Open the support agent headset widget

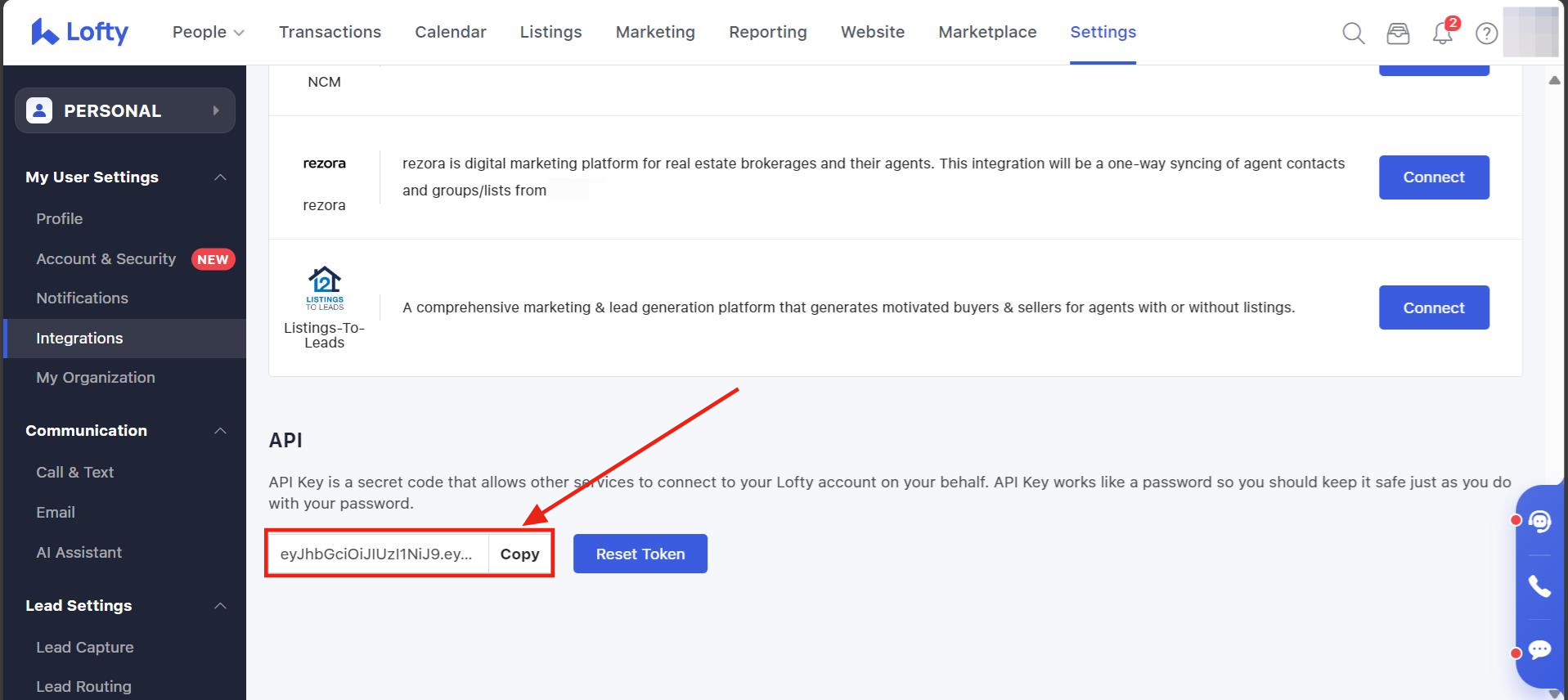click(x=1539, y=521)
